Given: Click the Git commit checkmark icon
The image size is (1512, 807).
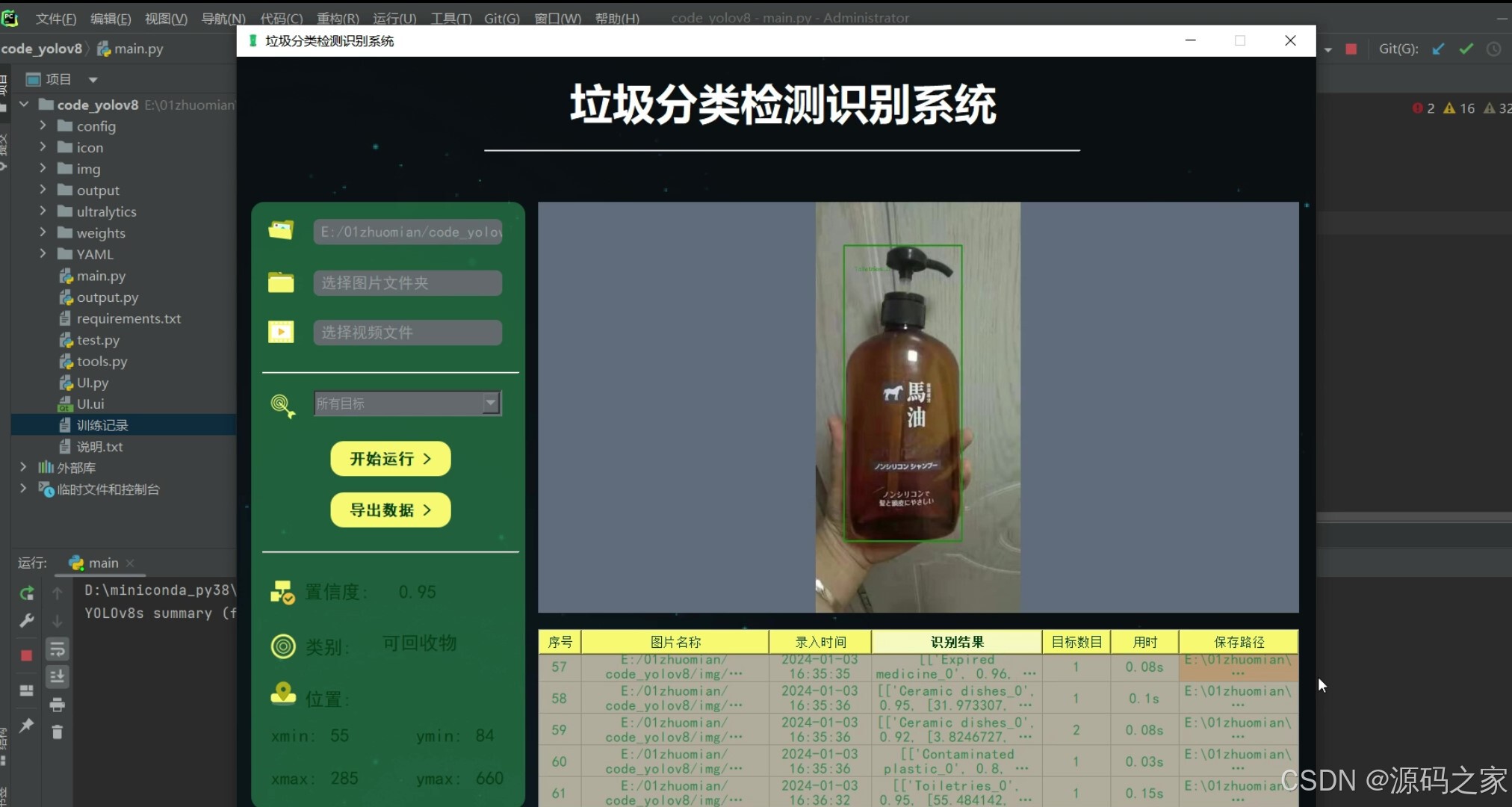Looking at the screenshot, I should point(1466,49).
